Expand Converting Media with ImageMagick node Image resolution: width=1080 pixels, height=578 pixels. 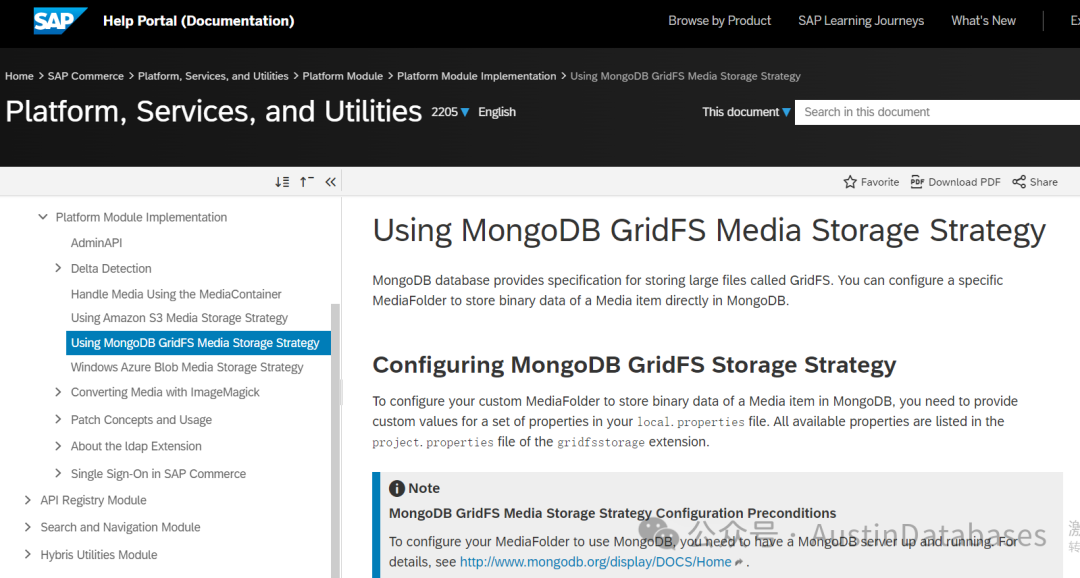(59, 392)
